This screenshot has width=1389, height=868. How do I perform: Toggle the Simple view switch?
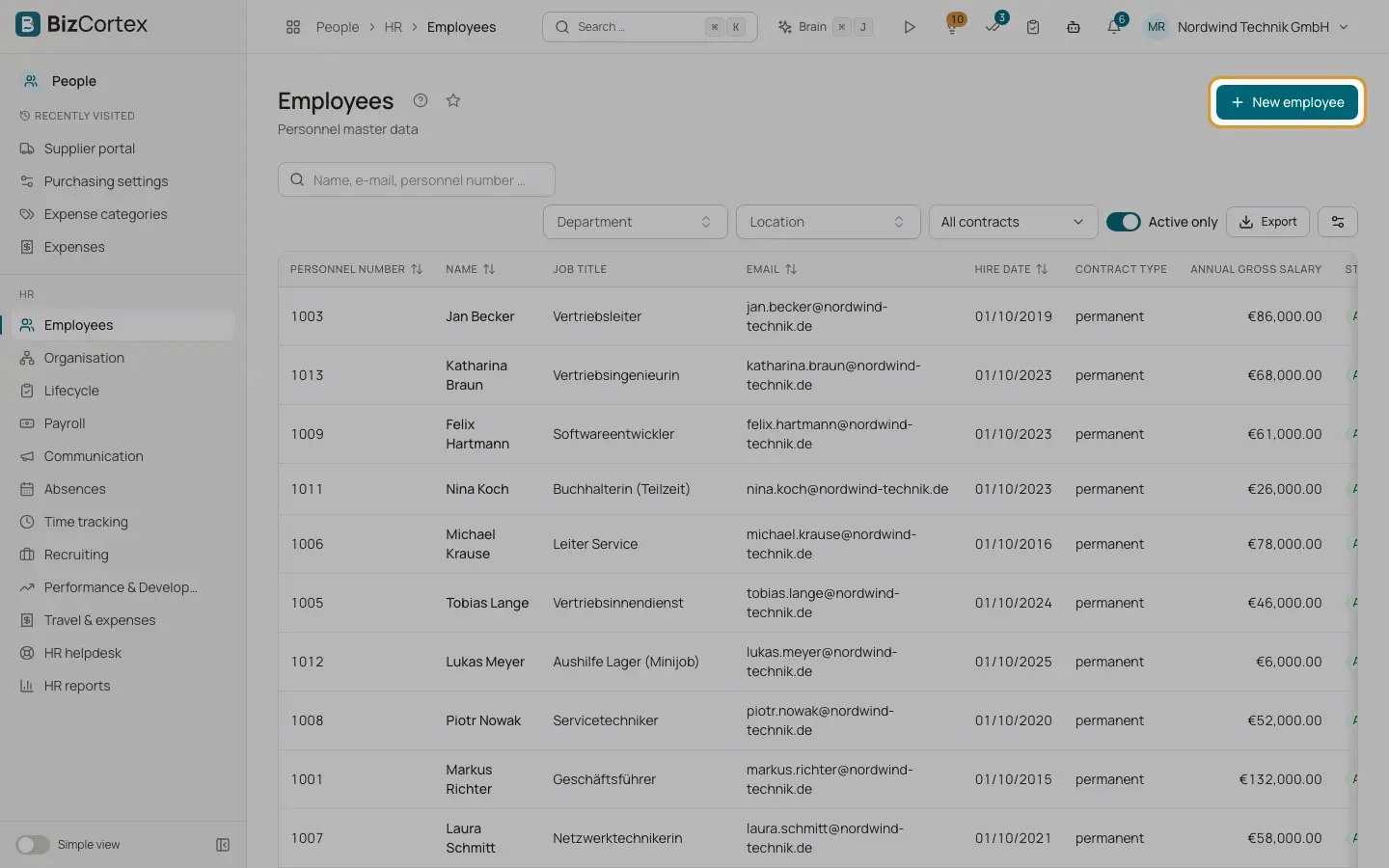[x=33, y=845]
